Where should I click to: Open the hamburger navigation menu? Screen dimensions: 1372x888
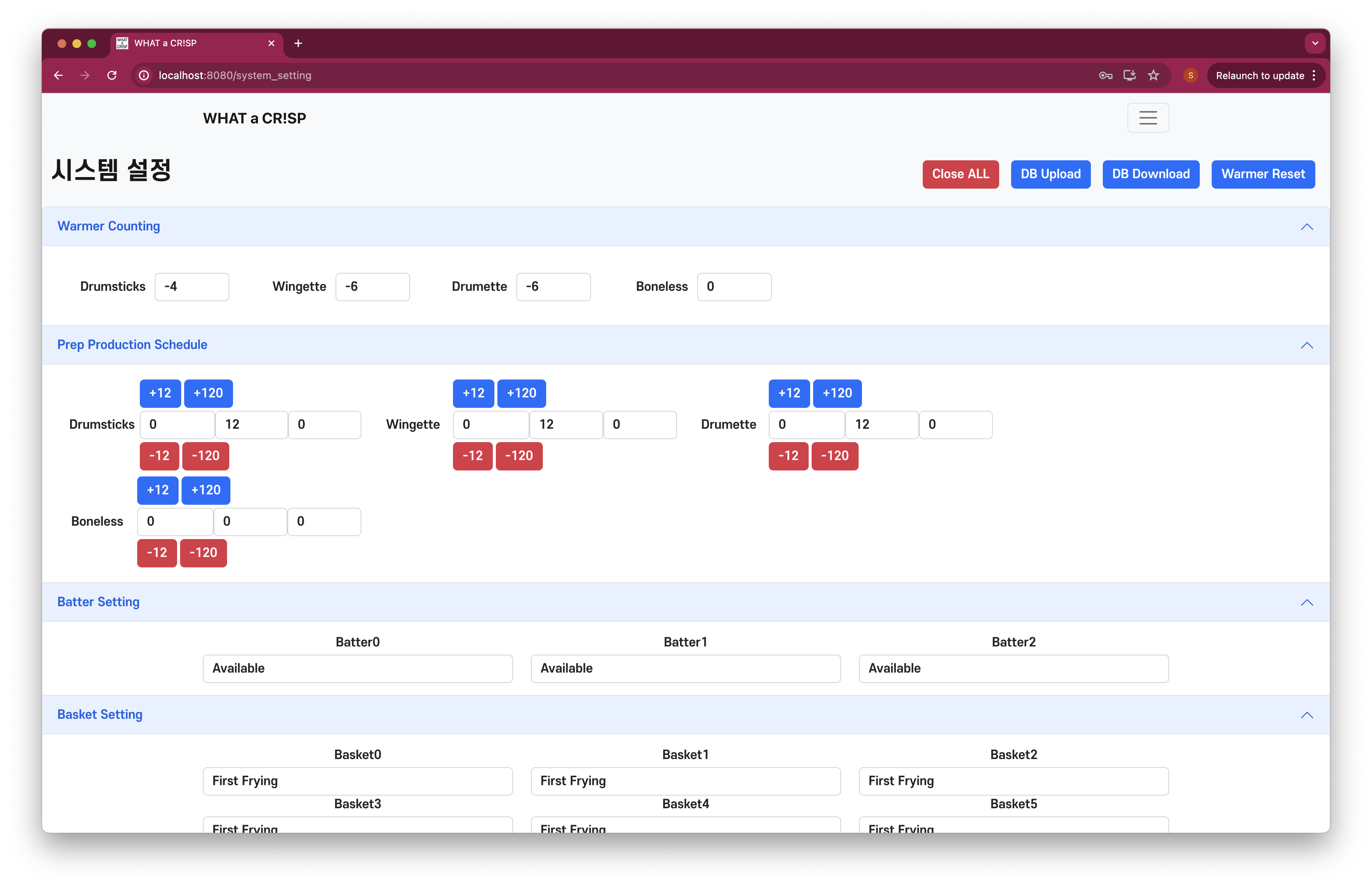[x=1147, y=117]
